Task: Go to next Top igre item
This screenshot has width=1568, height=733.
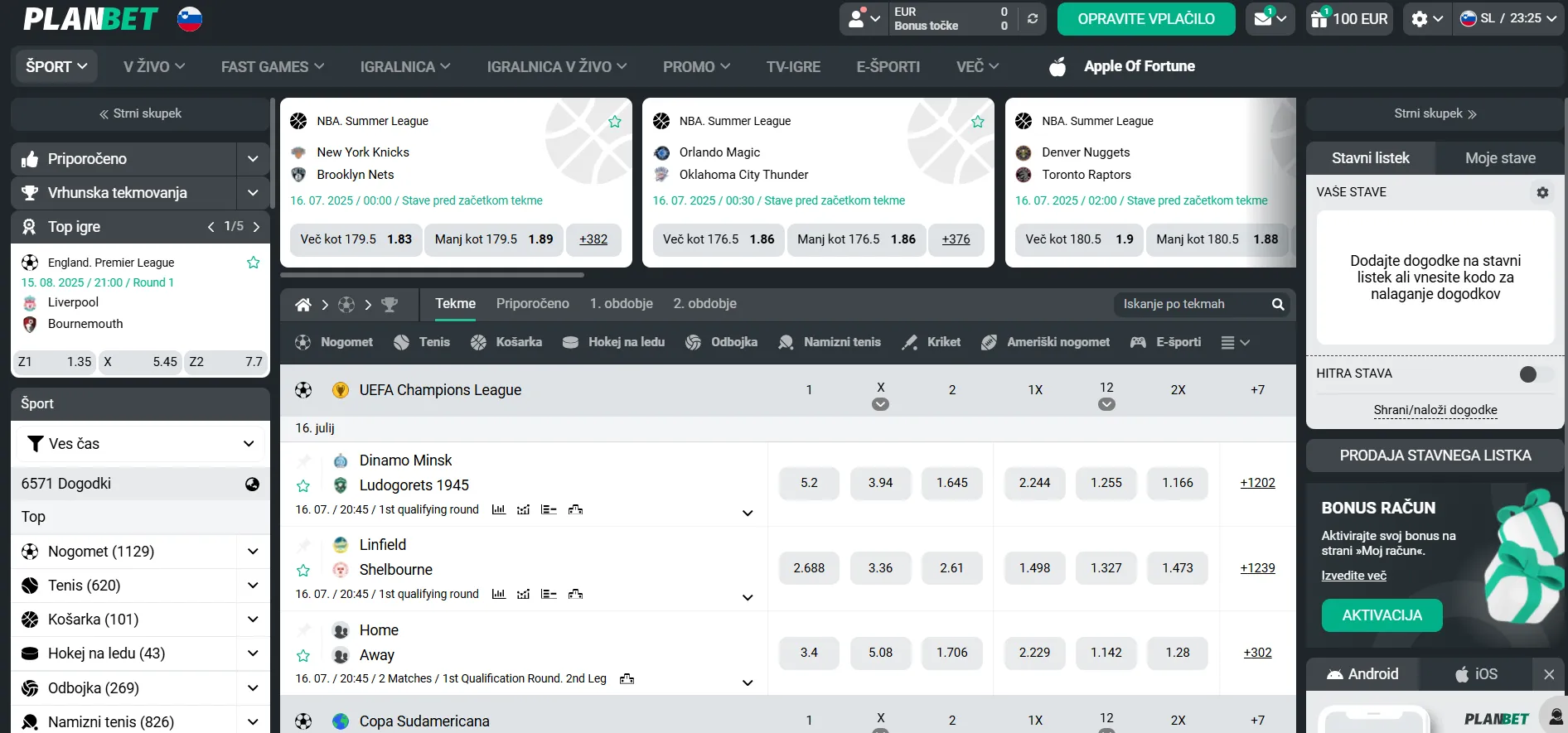Action: (x=256, y=227)
